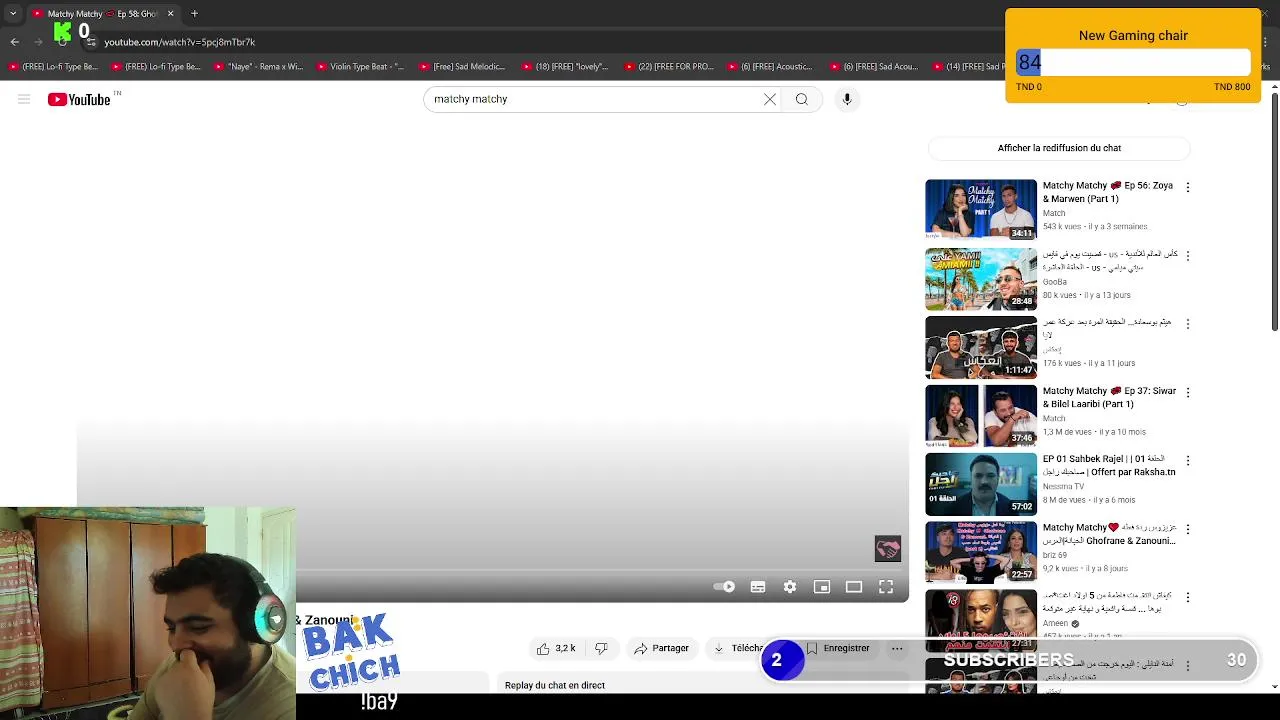Open options for Ep 56 Zoya & Marwen
Screen dimensions: 1280x720
(x=1188, y=187)
